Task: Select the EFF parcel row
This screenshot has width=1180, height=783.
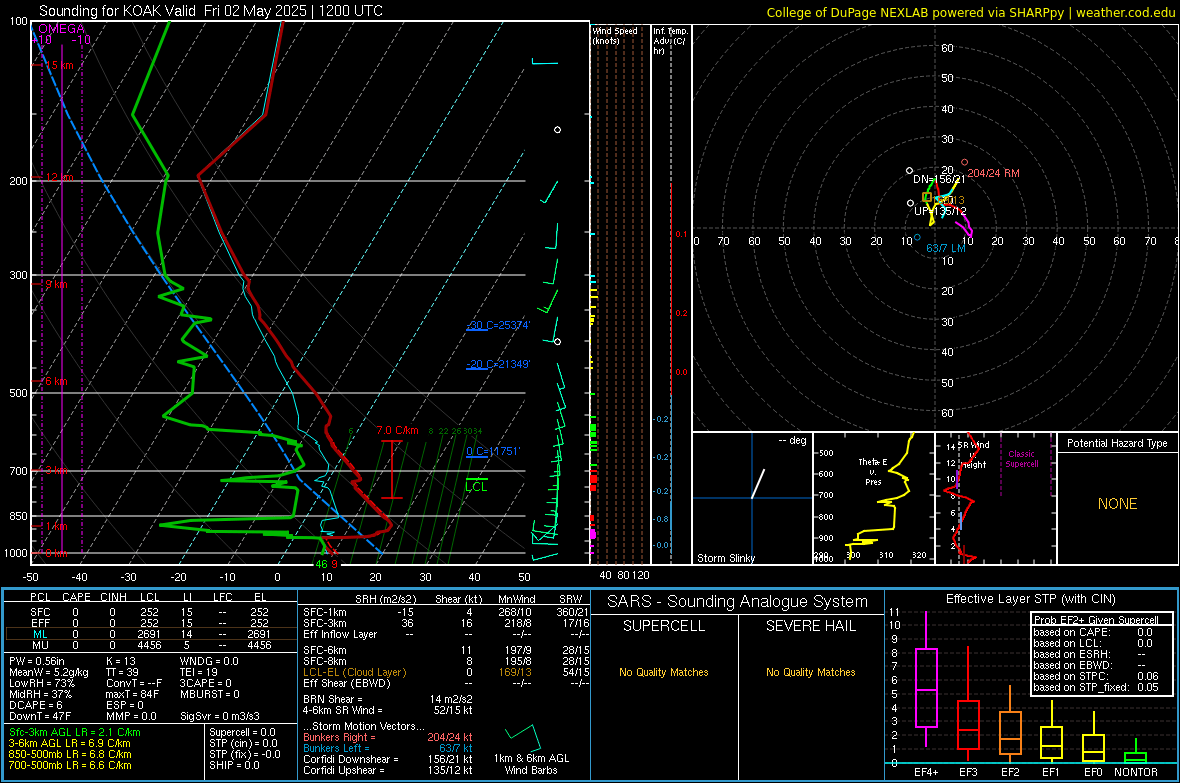Action: coord(149,623)
